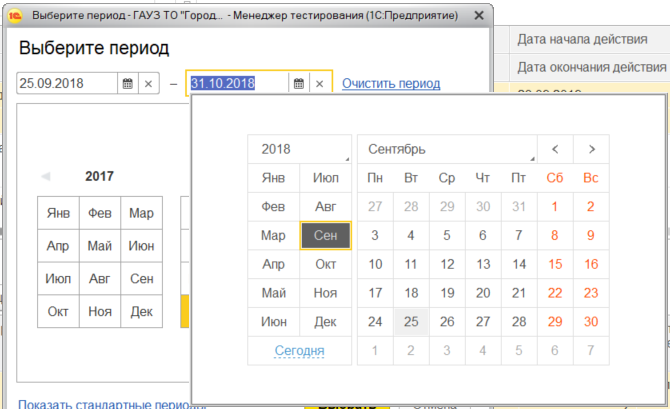Screen dimensions: 670x409
Task: Close the Выберите период dialog window
Action: [x=477, y=17]
